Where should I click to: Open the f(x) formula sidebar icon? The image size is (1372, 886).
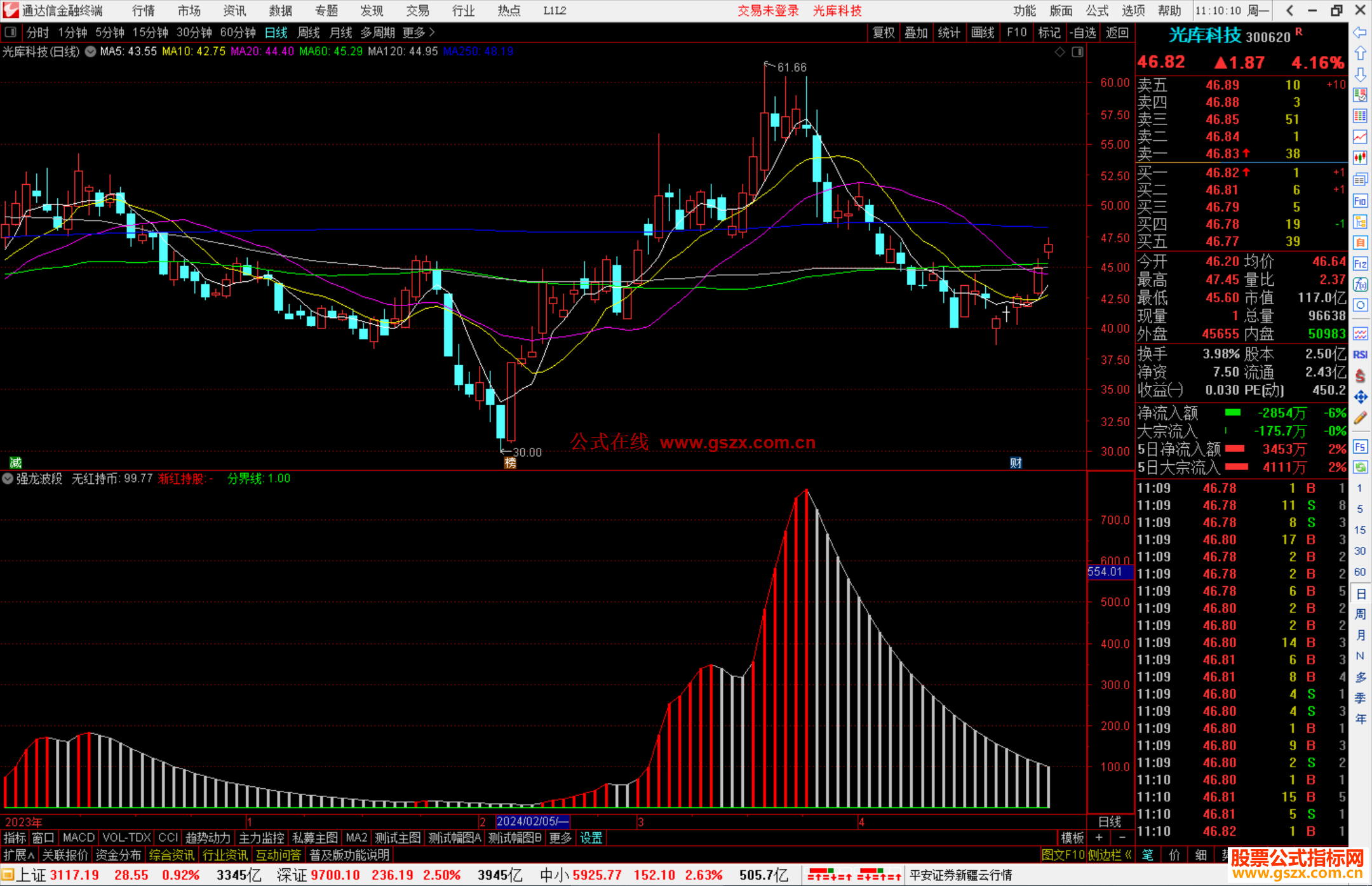pyautogui.click(x=1360, y=285)
